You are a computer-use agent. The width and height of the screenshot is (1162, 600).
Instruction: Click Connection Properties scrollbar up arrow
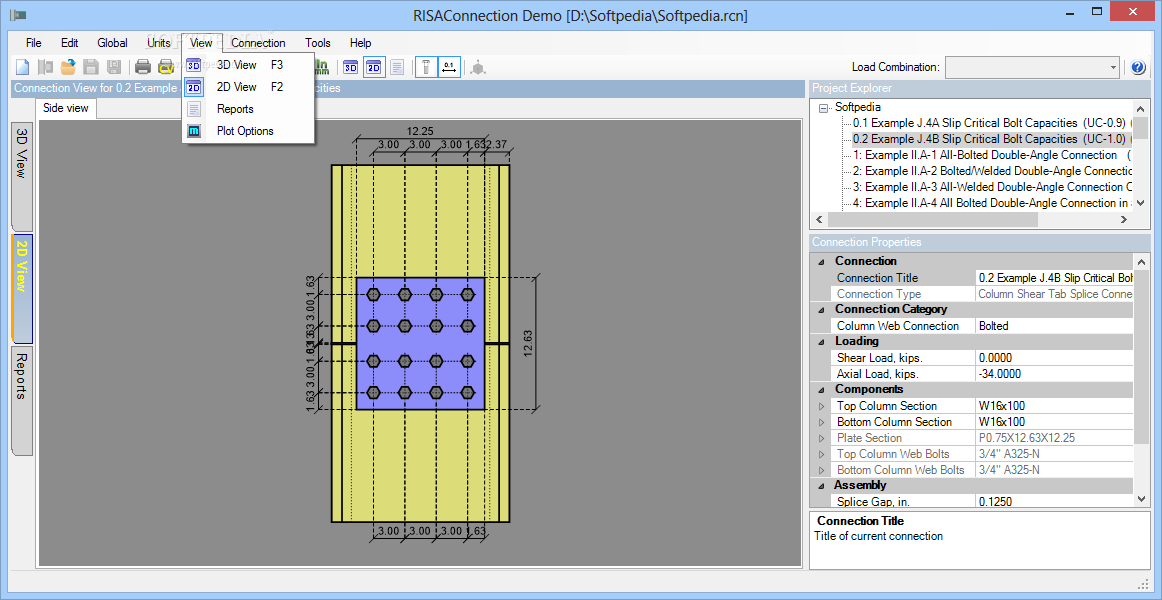[1141, 261]
